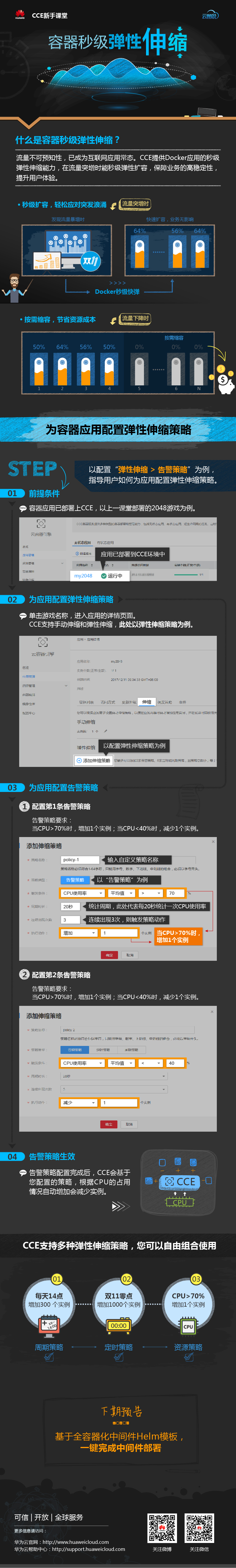The width and height of the screenshot is (236, 1568).
Task: Click the 运行中 status text
Action: [115, 575]
